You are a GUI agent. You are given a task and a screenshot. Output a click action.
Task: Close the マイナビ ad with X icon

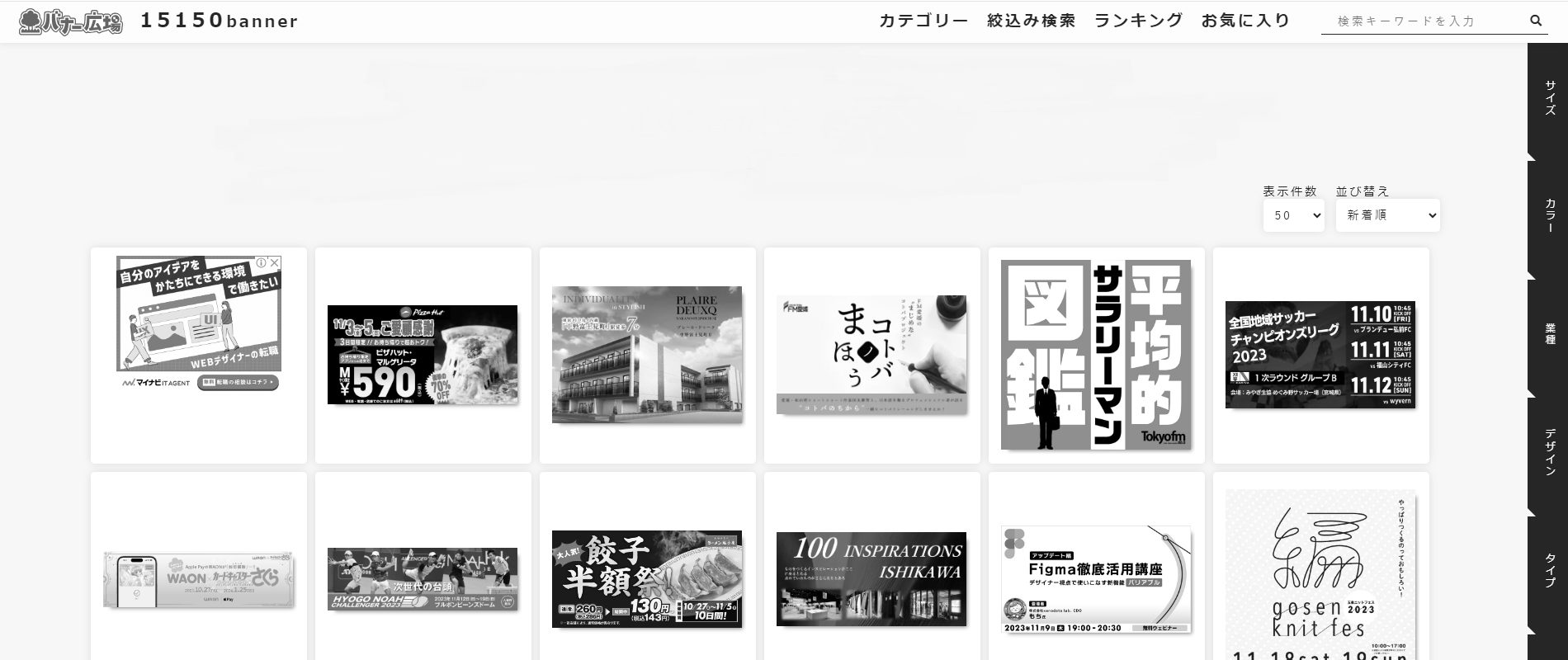pyautogui.click(x=275, y=262)
